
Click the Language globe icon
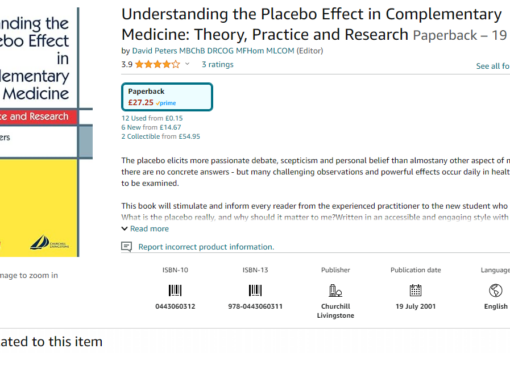[x=496, y=290]
